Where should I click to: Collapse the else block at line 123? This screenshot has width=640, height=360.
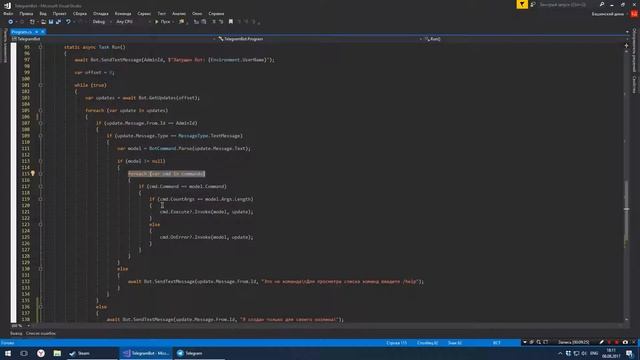tap(40, 224)
